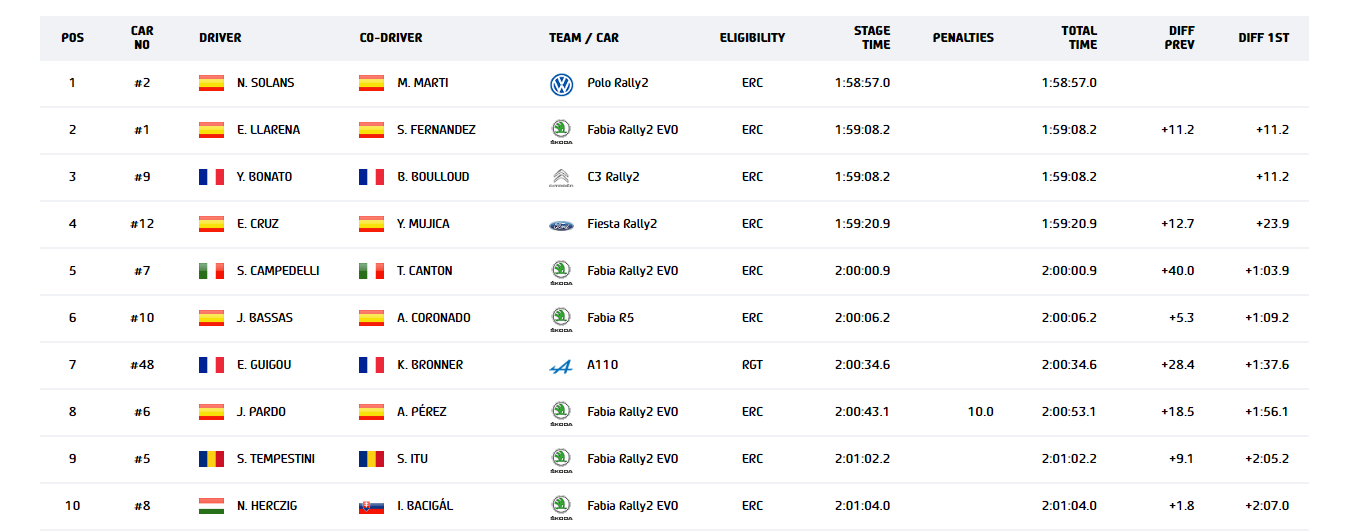Click the Škoda logo in E. Llarena's row
Screen dimensions: 1346x531
pos(561,131)
